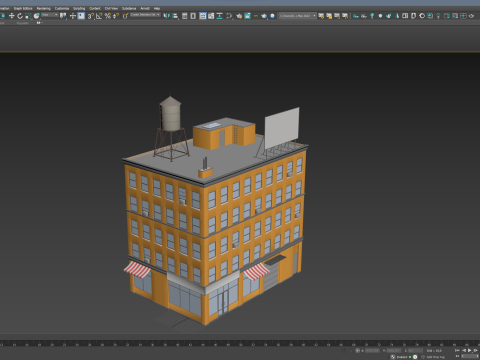Click the Render Production teapot icon
Image resolution: width=480 pixels, height=360 pixels.
click(264, 16)
